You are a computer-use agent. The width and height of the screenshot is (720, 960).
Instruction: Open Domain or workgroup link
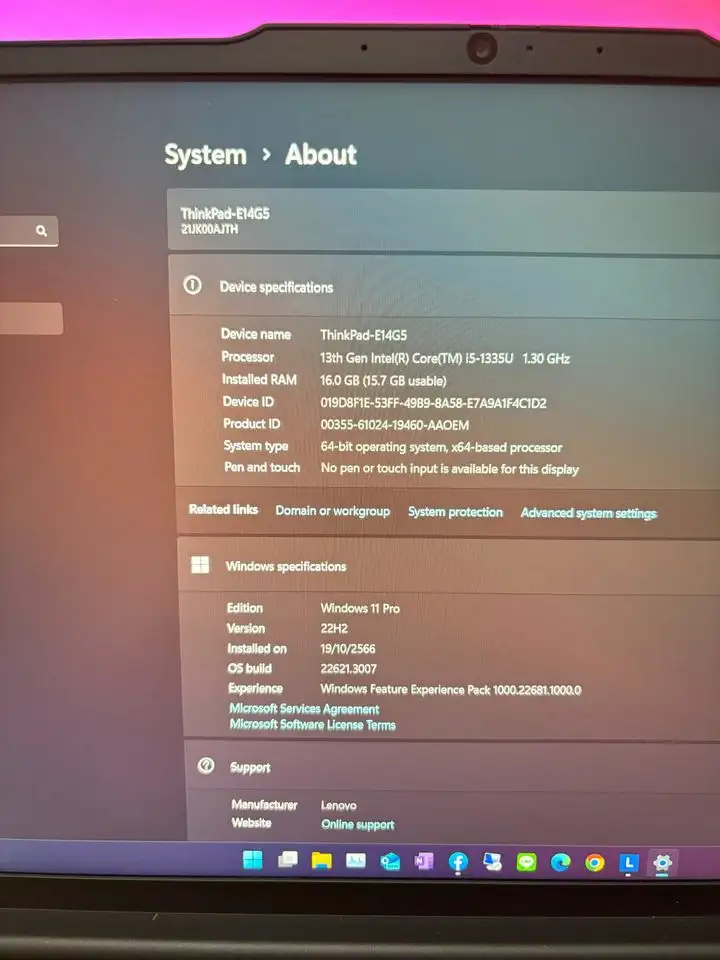coord(332,511)
